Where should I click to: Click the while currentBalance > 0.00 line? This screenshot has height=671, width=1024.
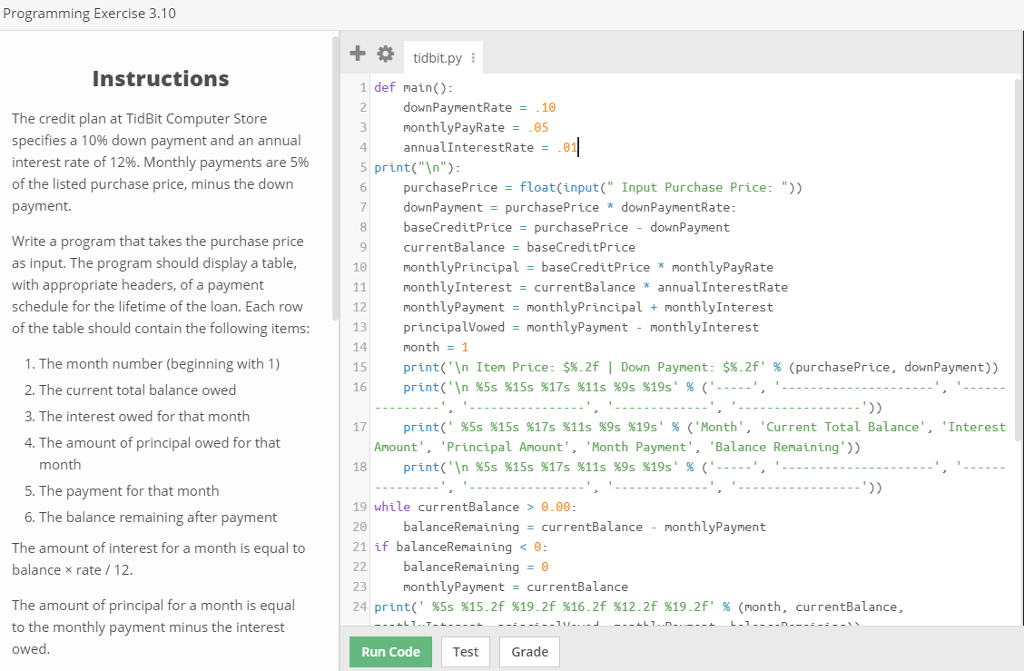pos(475,507)
